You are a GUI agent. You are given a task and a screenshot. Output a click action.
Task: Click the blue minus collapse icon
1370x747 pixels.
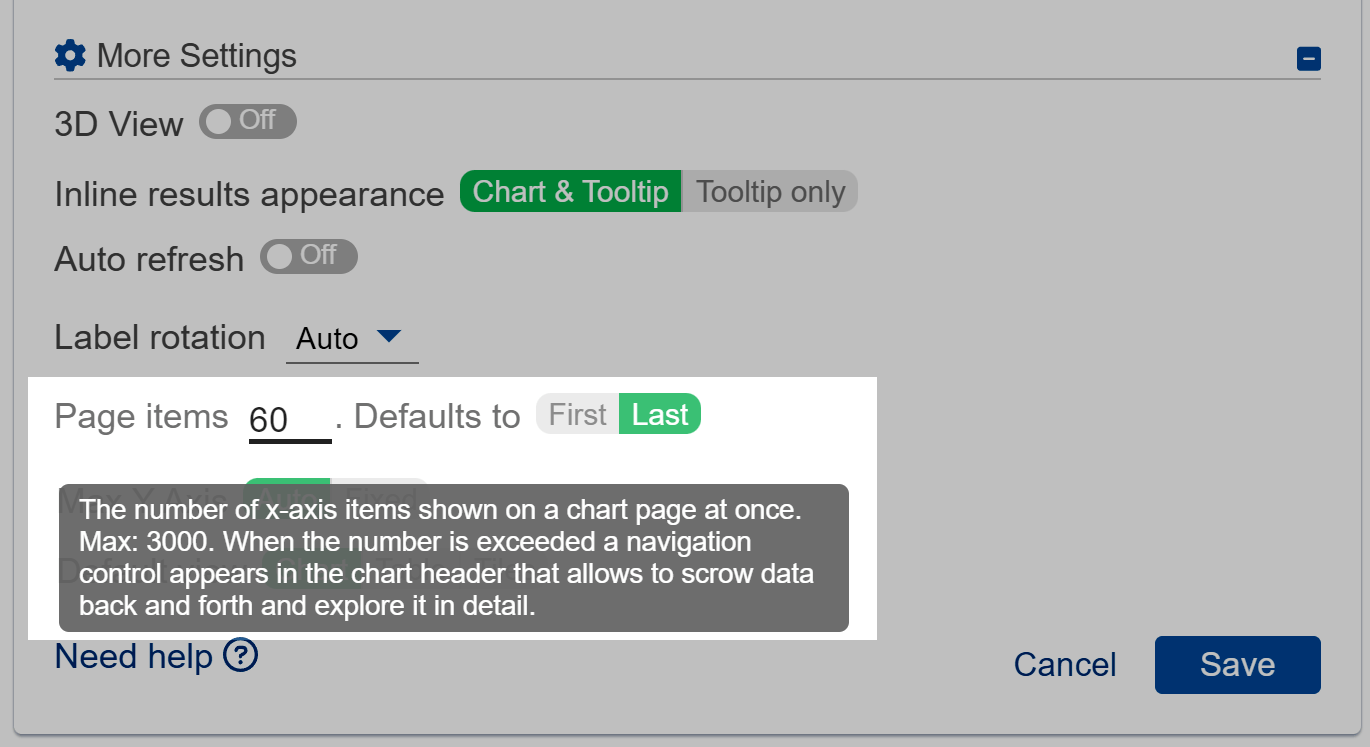[x=1308, y=59]
